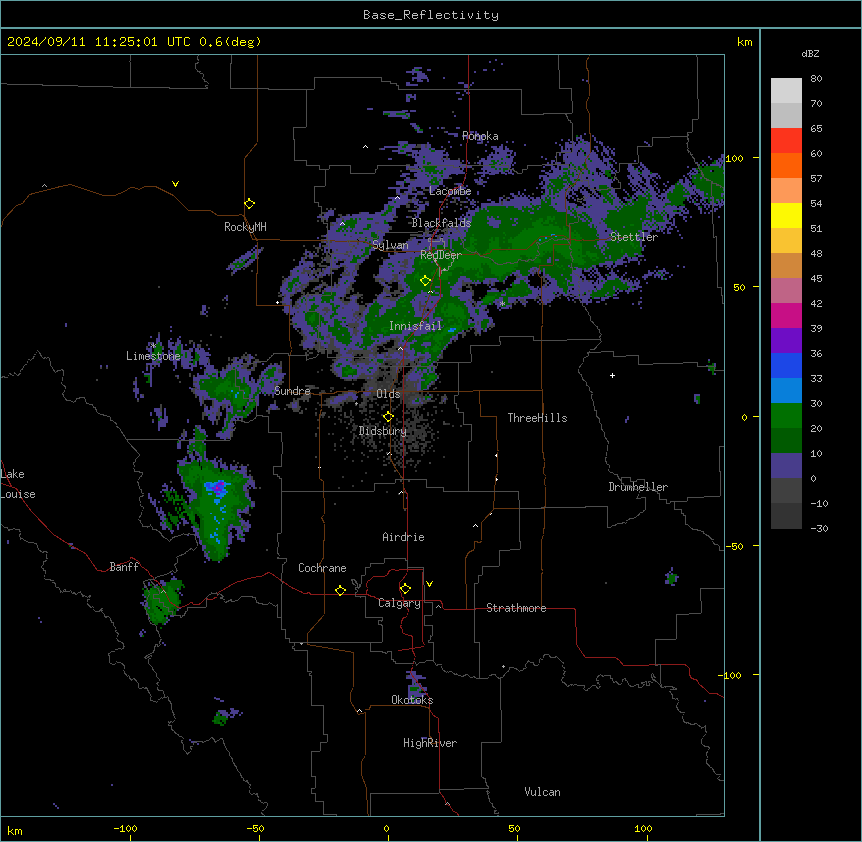
Task: Select the Vulcan label
Action: (x=543, y=792)
